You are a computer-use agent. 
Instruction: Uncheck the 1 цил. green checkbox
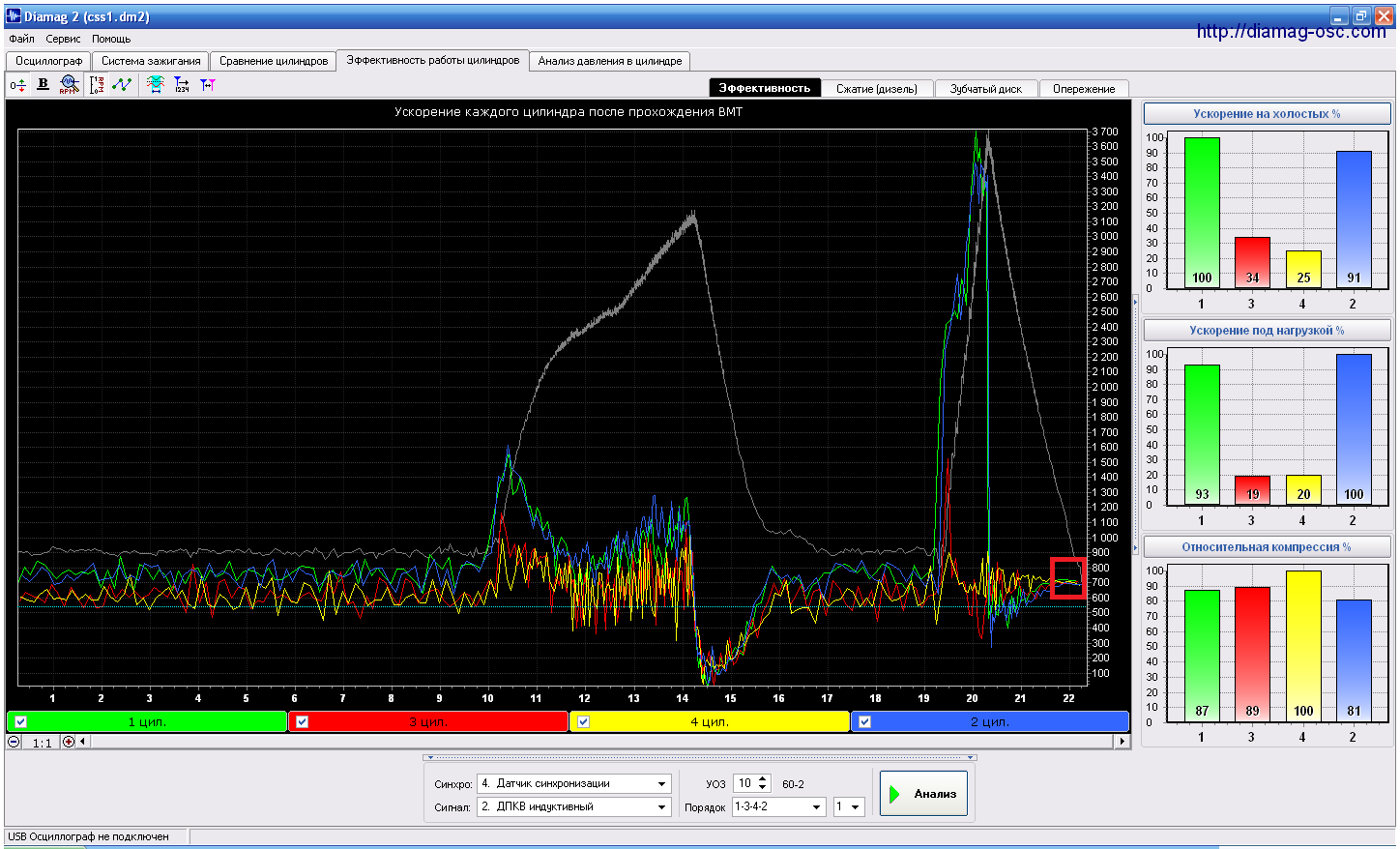click(x=20, y=721)
